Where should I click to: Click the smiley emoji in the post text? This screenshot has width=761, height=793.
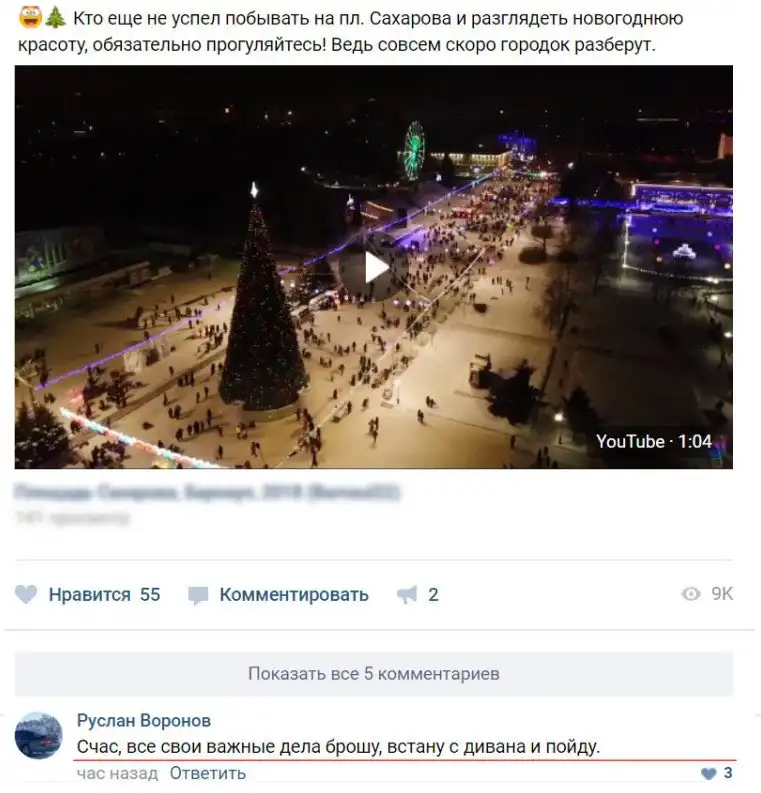tap(30, 18)
